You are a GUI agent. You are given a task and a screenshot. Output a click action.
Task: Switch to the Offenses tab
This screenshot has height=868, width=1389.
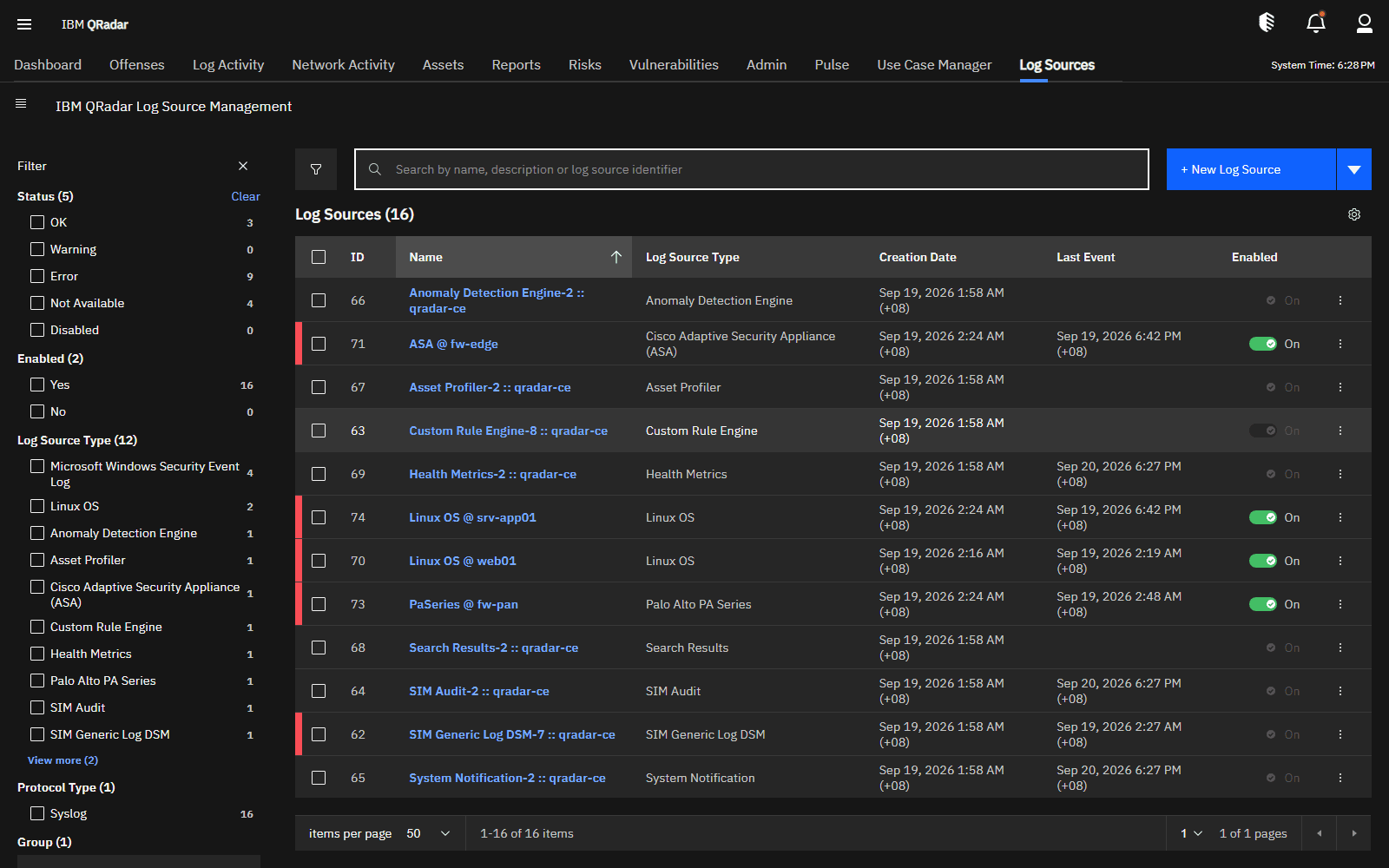click(137, 65)
